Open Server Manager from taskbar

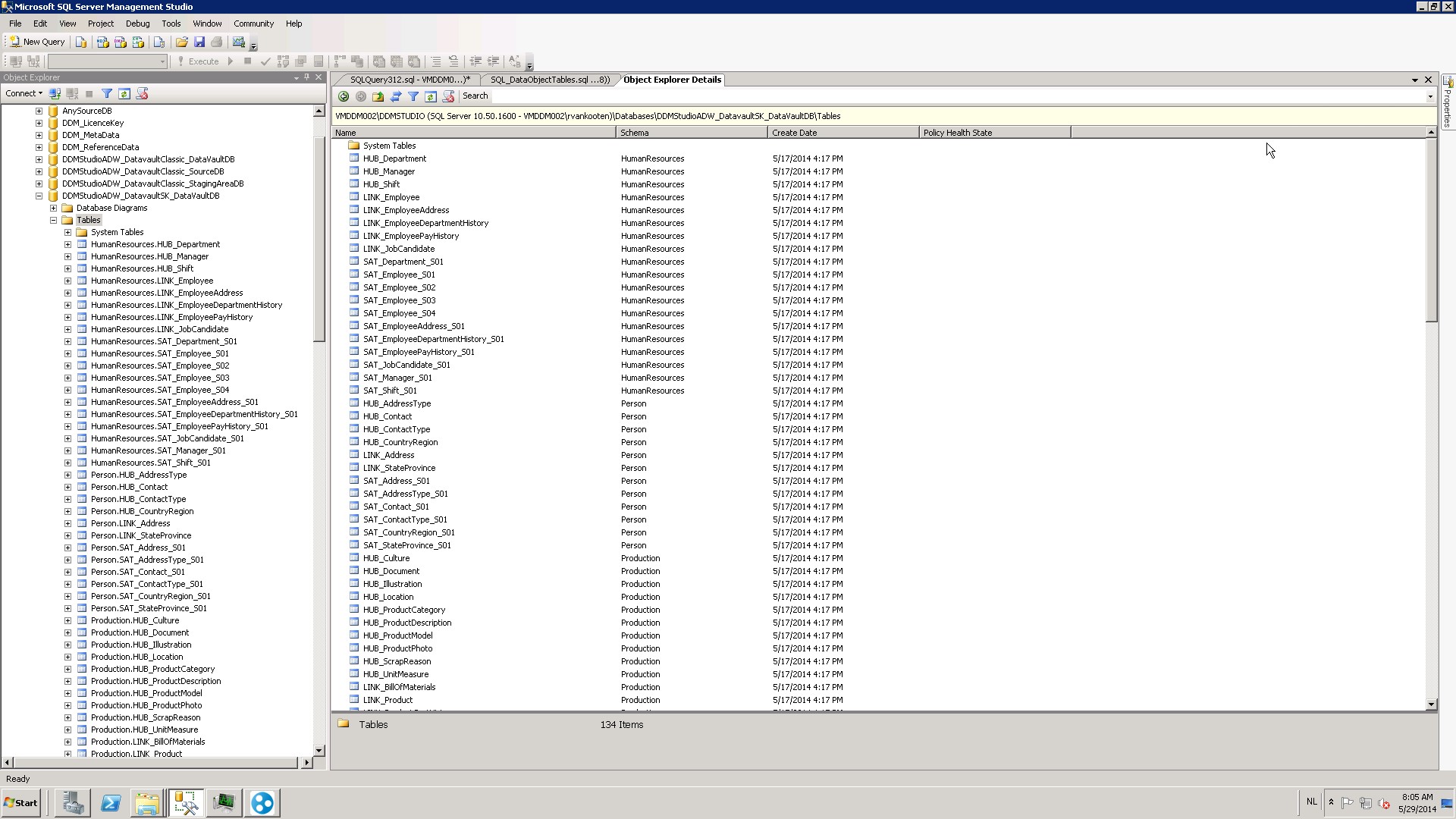pos(73,803)
